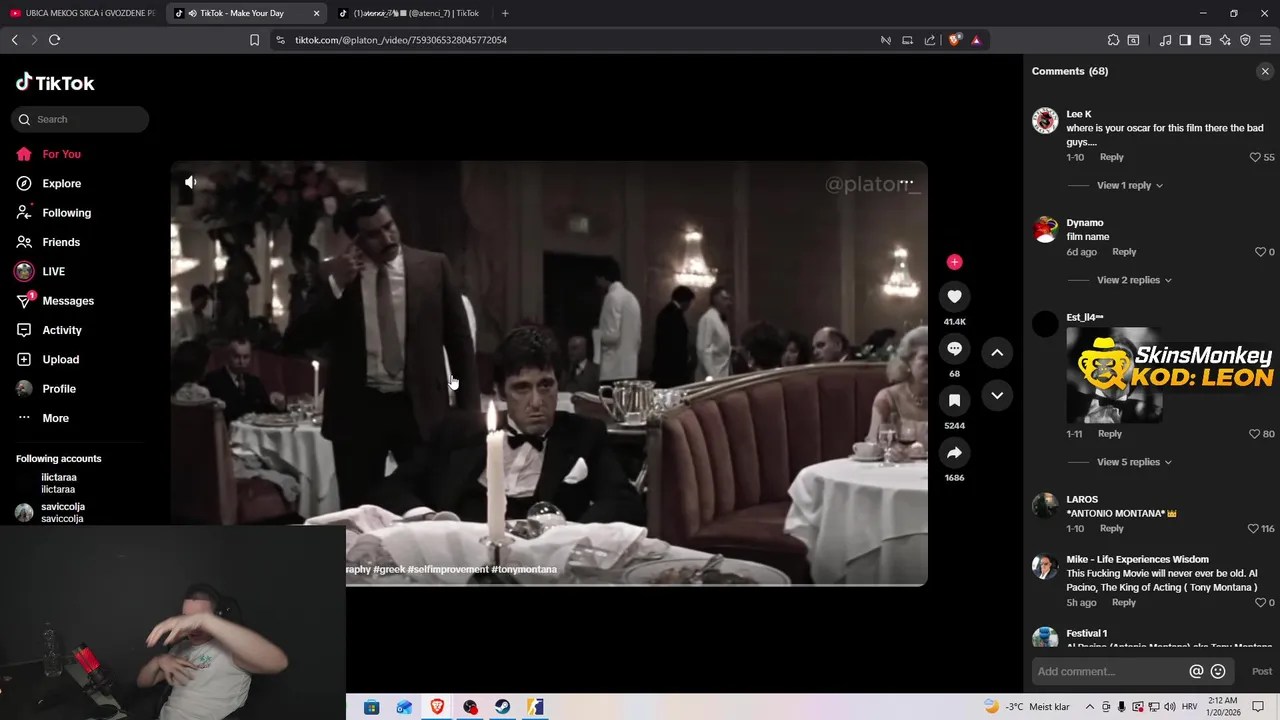Reply to Est_ll4's comment

1110,434
